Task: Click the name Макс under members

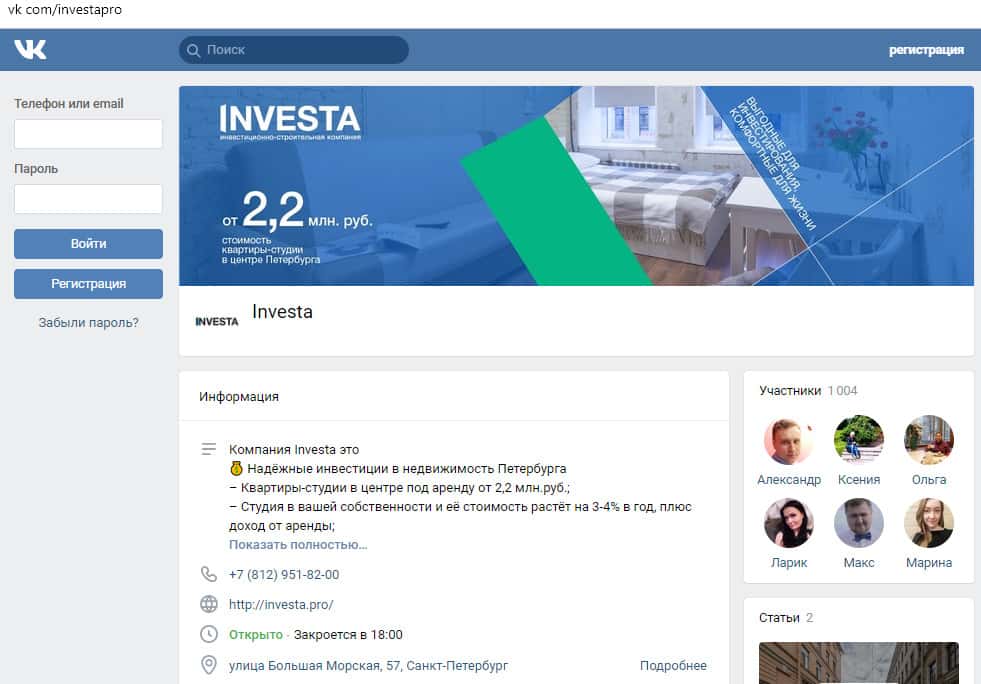Action: tap(859, 563)
